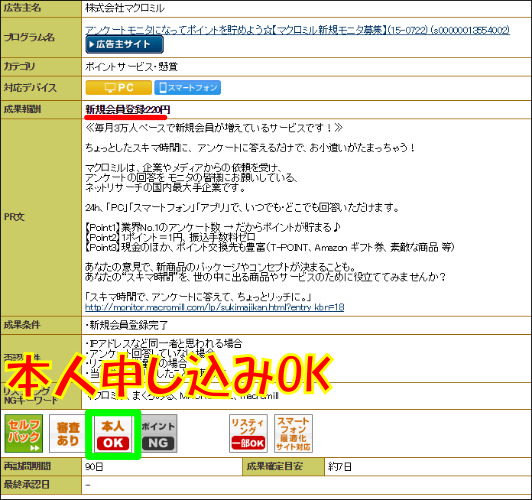Click the ポイントサービス・懸賞 category text

pos(131,66)
